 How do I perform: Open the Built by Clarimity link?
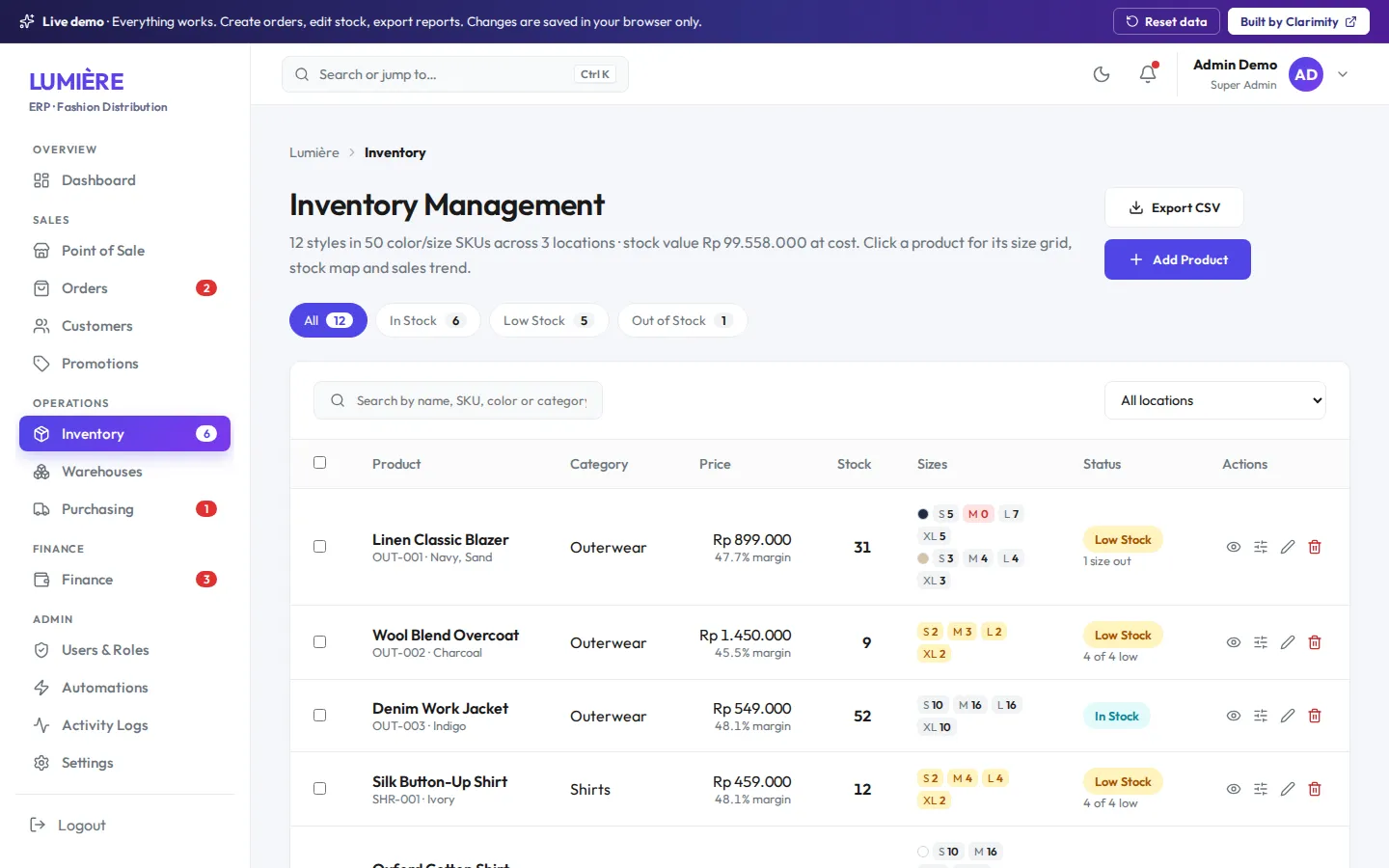1298,21
